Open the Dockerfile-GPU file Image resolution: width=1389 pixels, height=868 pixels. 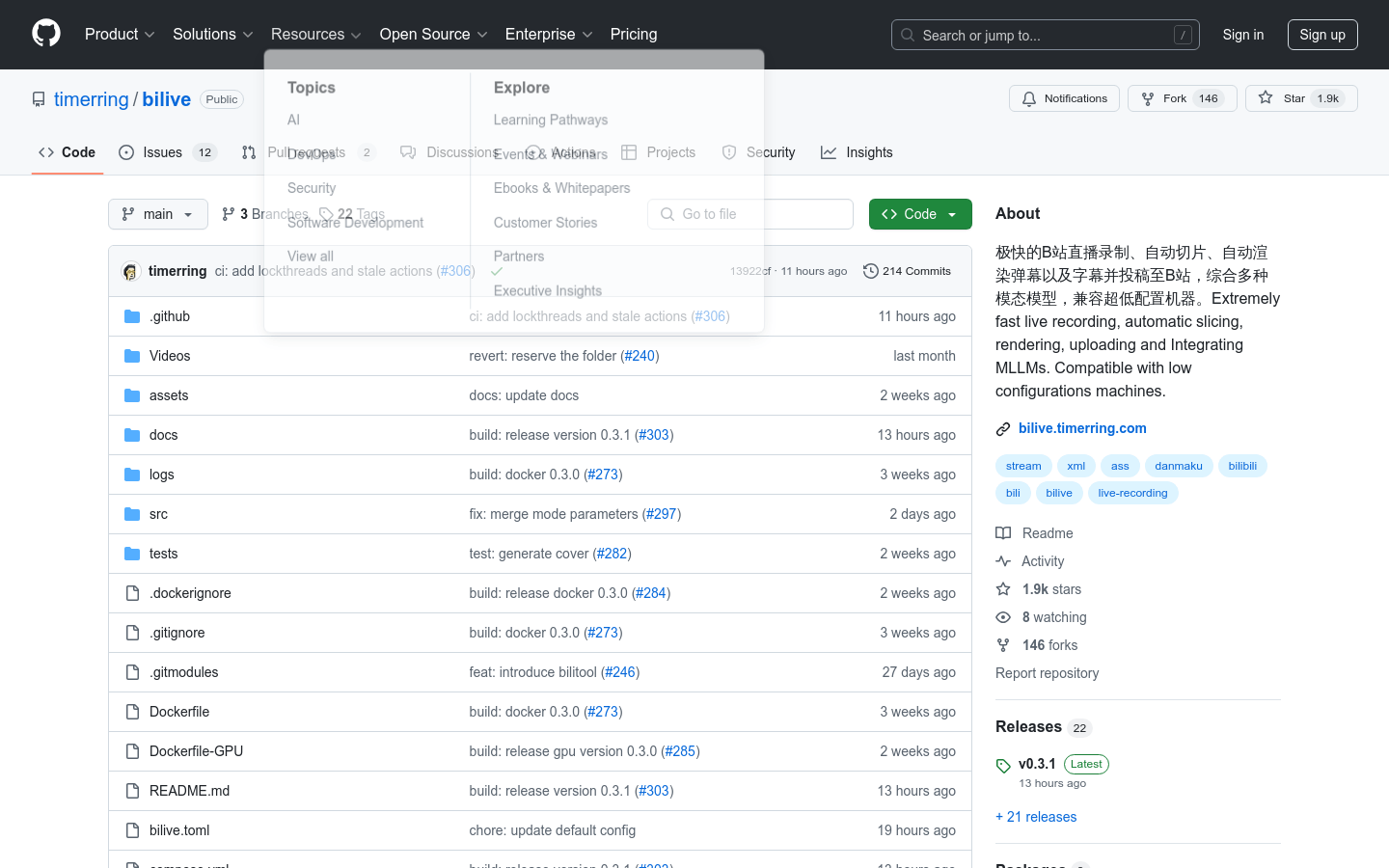click(197, 751)
